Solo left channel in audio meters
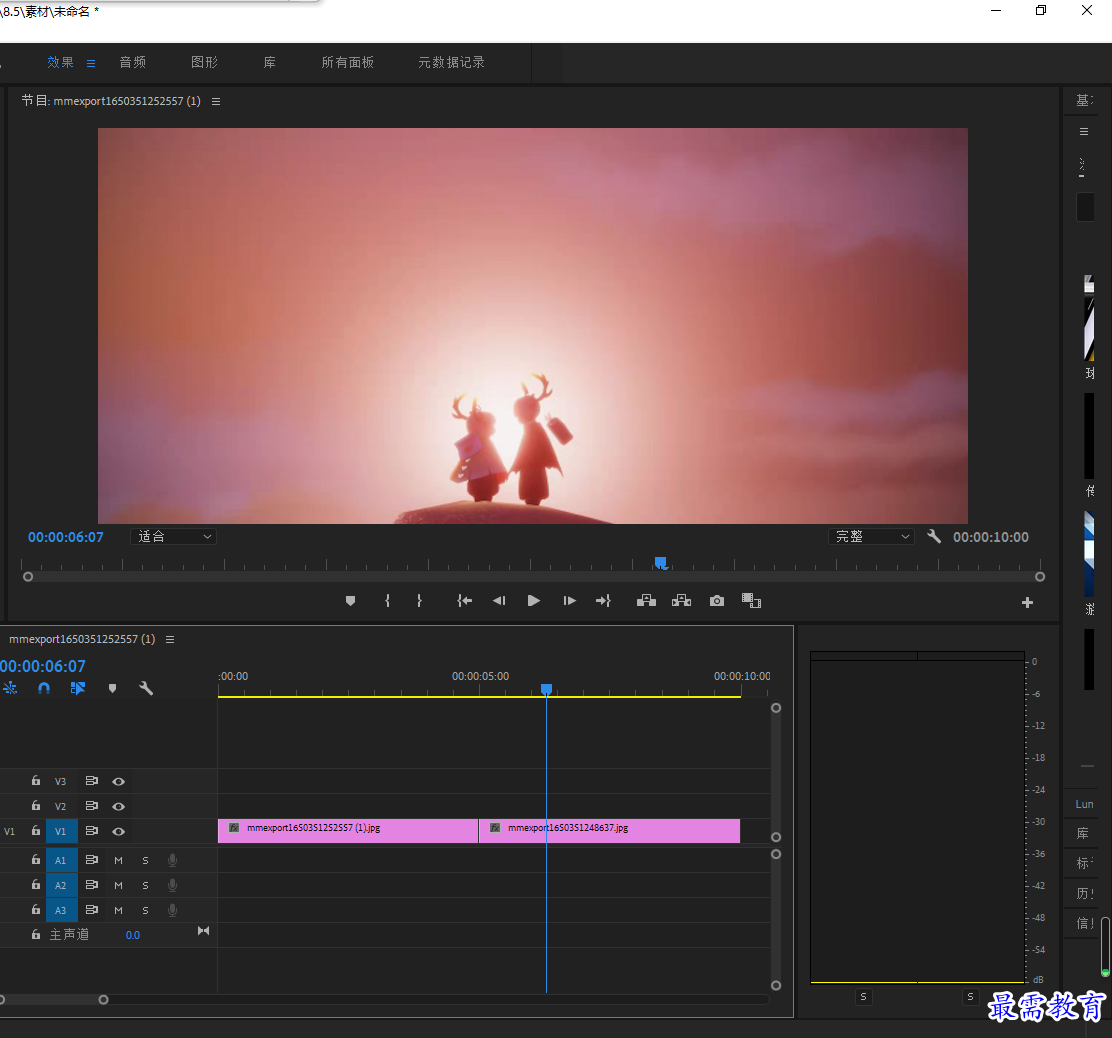Image resolution: width=1112 pixels, height=1038 pixels. click(x=863, y=997)
